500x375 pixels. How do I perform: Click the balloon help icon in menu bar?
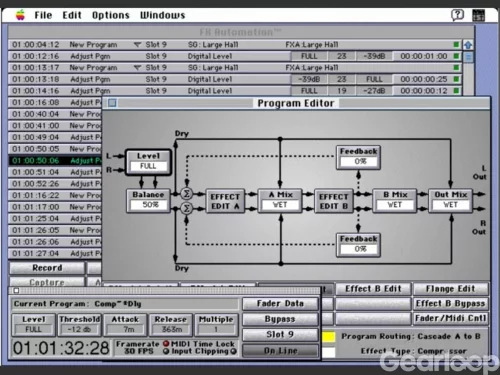click(457, 15)
